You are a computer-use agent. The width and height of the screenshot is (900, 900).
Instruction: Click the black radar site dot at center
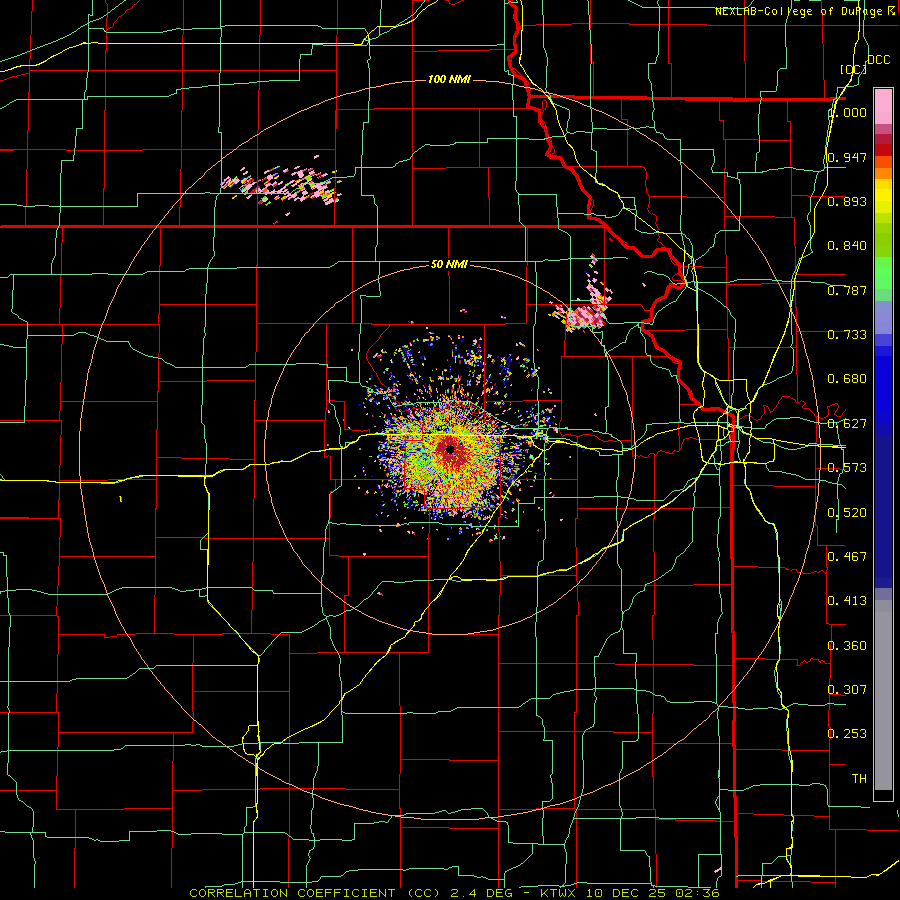click(x=450, y=449)
